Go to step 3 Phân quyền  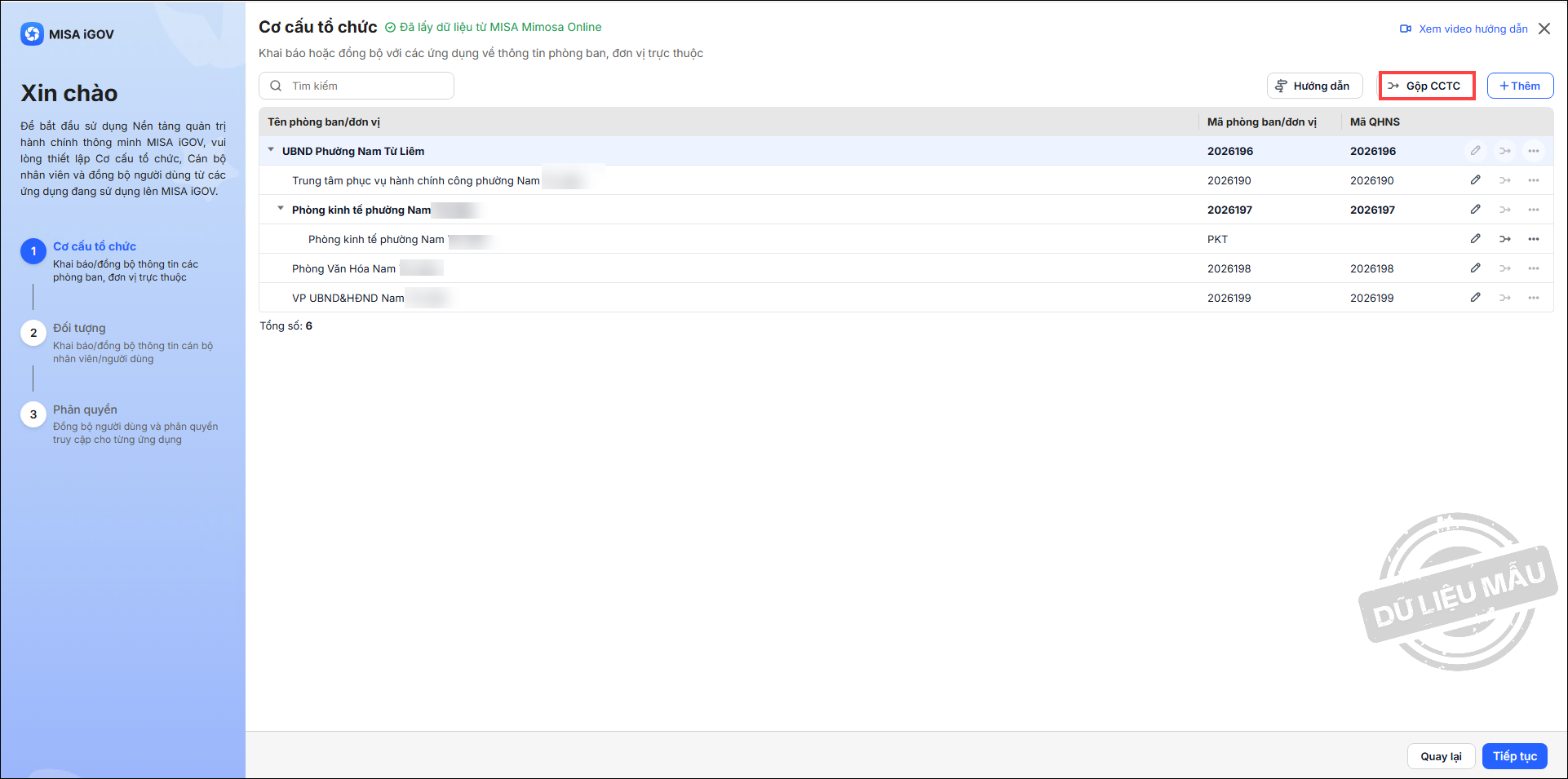[85, 409]
